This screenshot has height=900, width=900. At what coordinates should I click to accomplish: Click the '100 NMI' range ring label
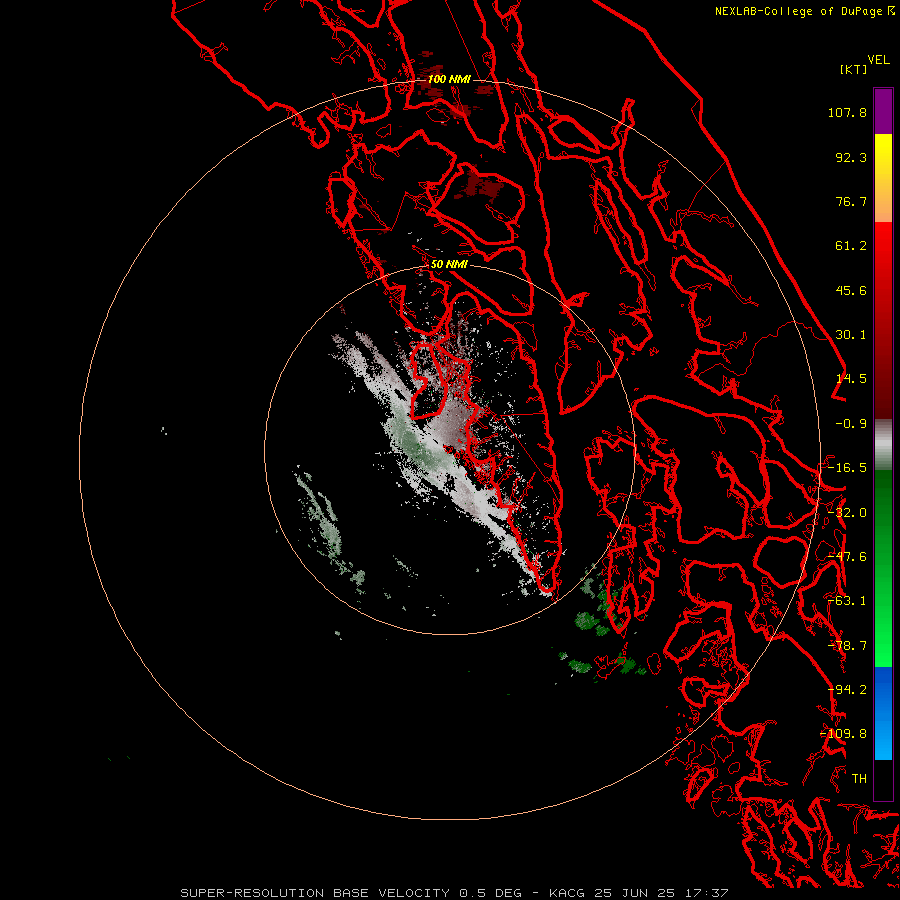click(449, 79)
